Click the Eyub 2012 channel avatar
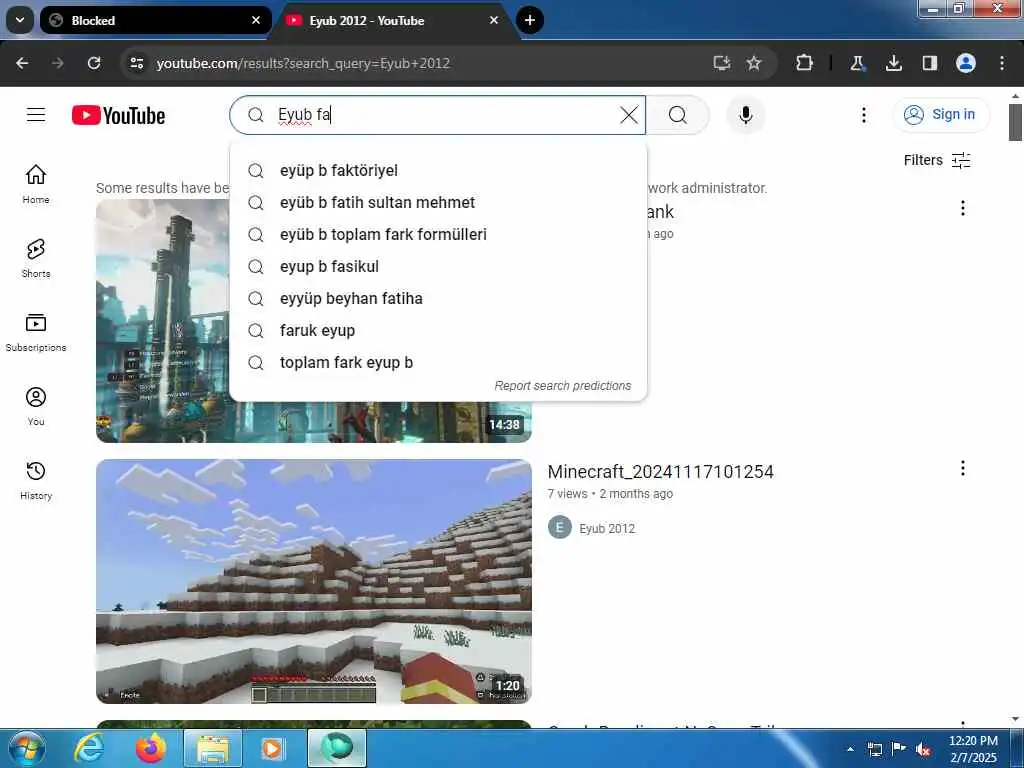This screenshot has height=768, width=1024. pos(560,528)
